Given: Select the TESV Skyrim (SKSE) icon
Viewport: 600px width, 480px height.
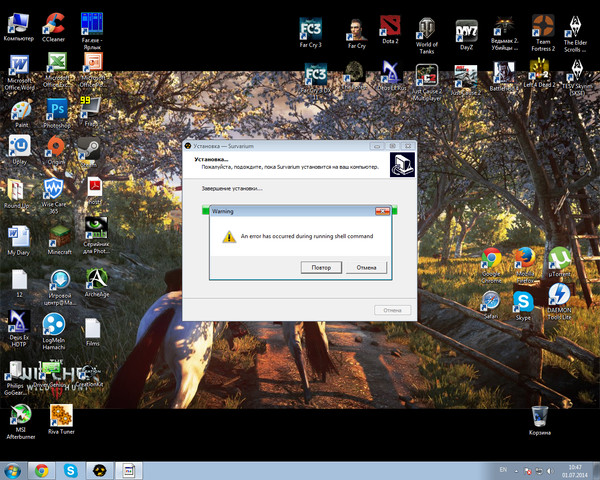Looking at the screenshot, I should pyautogui.click(x=577, y=78).
